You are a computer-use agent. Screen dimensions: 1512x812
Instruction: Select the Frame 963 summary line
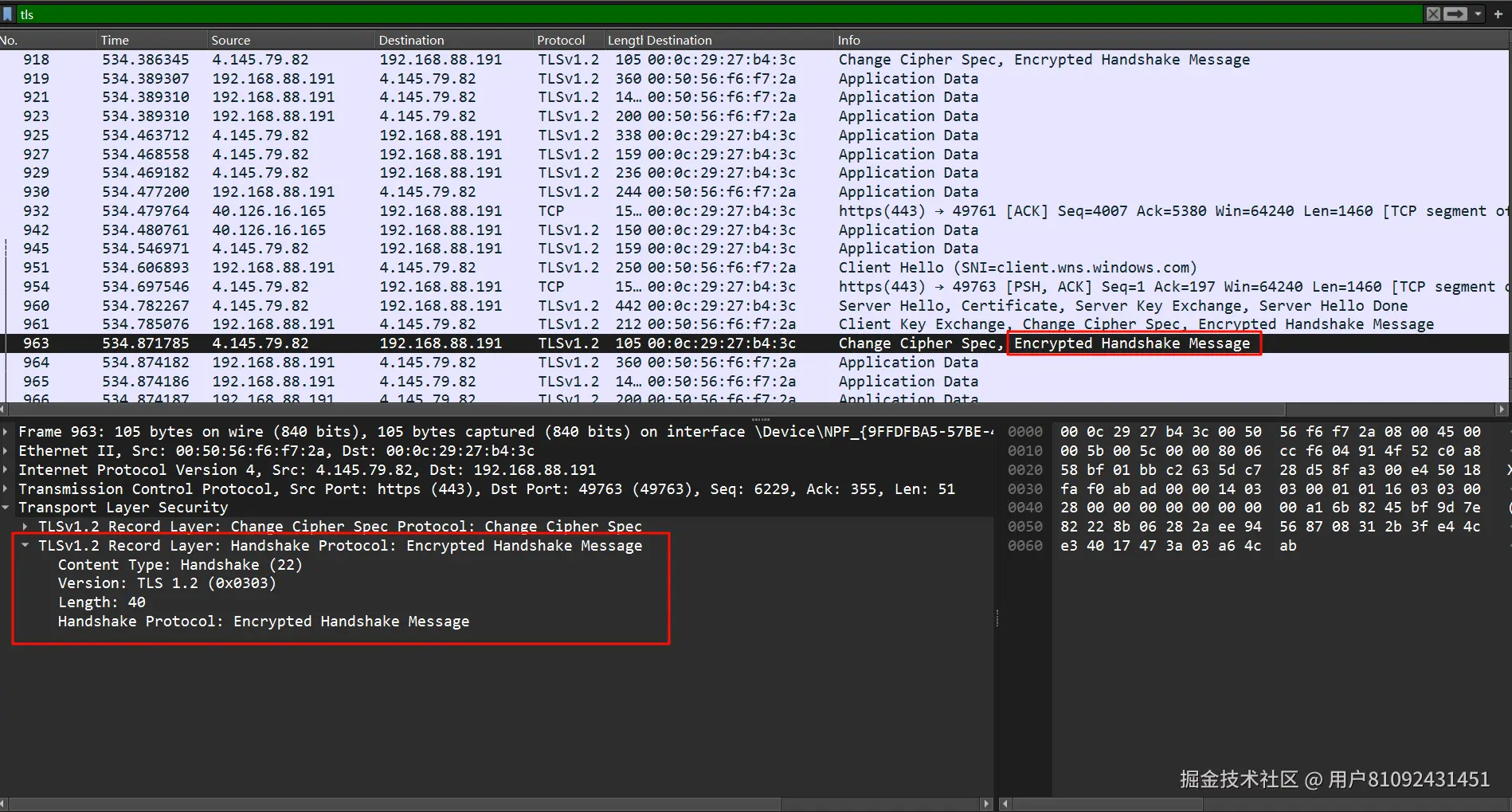tap(506, 432)
